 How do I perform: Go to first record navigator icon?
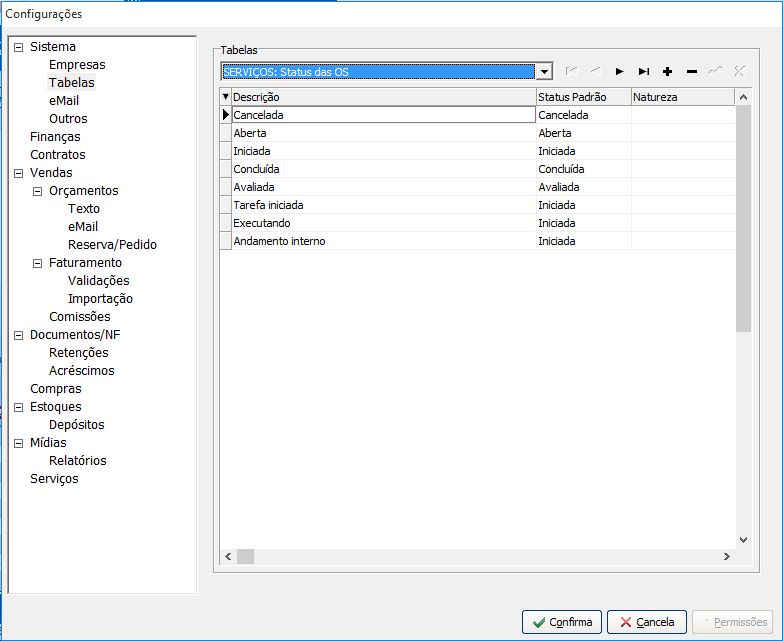pyautogui.click(x=571, y=71)
